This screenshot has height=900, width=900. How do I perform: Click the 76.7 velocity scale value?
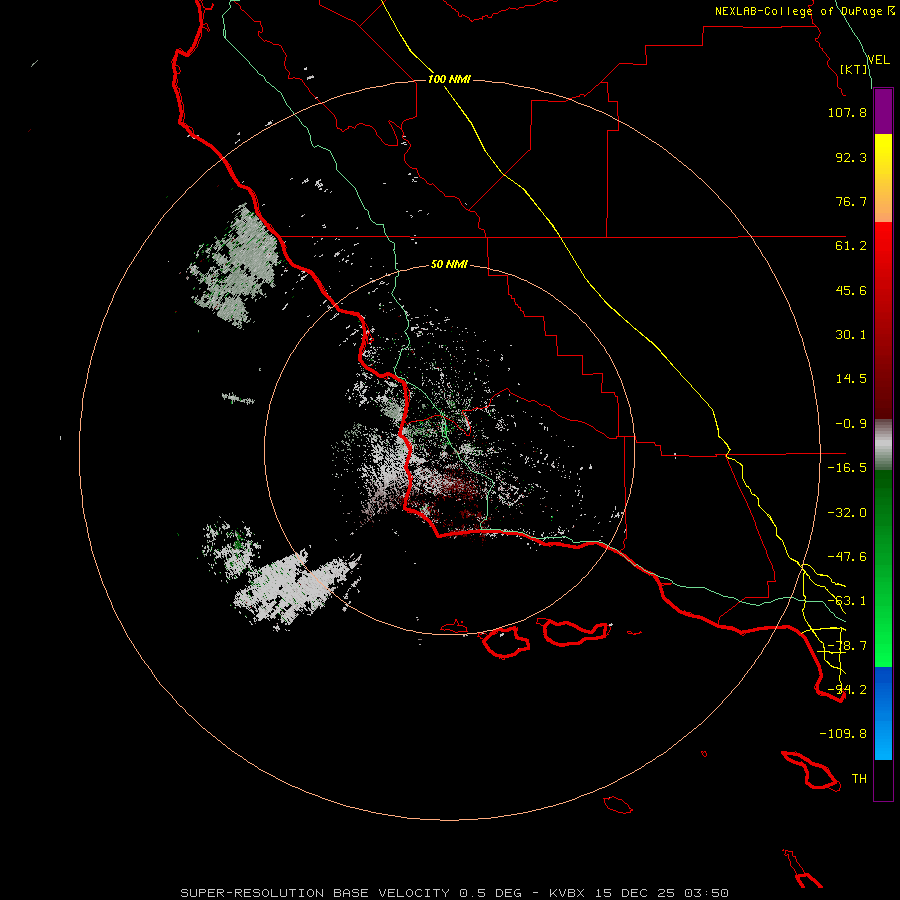click(851, 201)
